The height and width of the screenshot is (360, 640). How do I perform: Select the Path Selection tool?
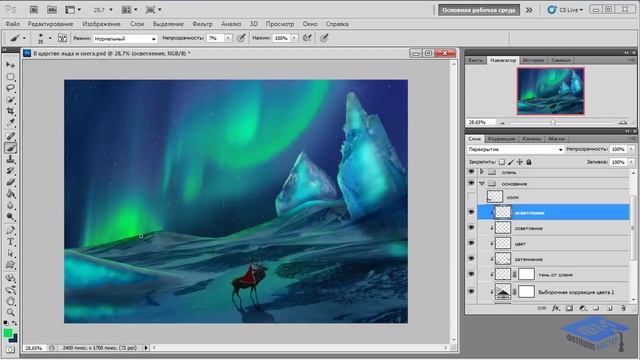tap(11, 253)
